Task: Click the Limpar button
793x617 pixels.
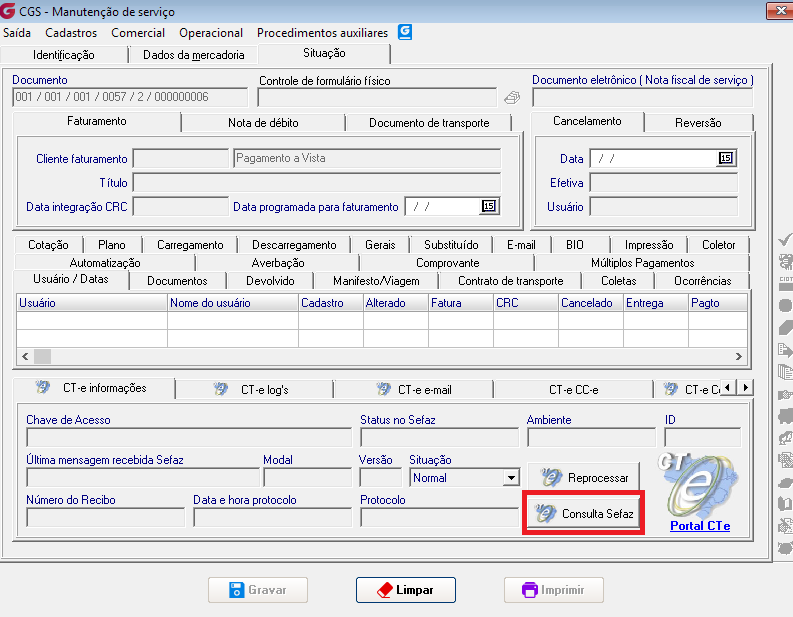Action: tap(406, 590)
